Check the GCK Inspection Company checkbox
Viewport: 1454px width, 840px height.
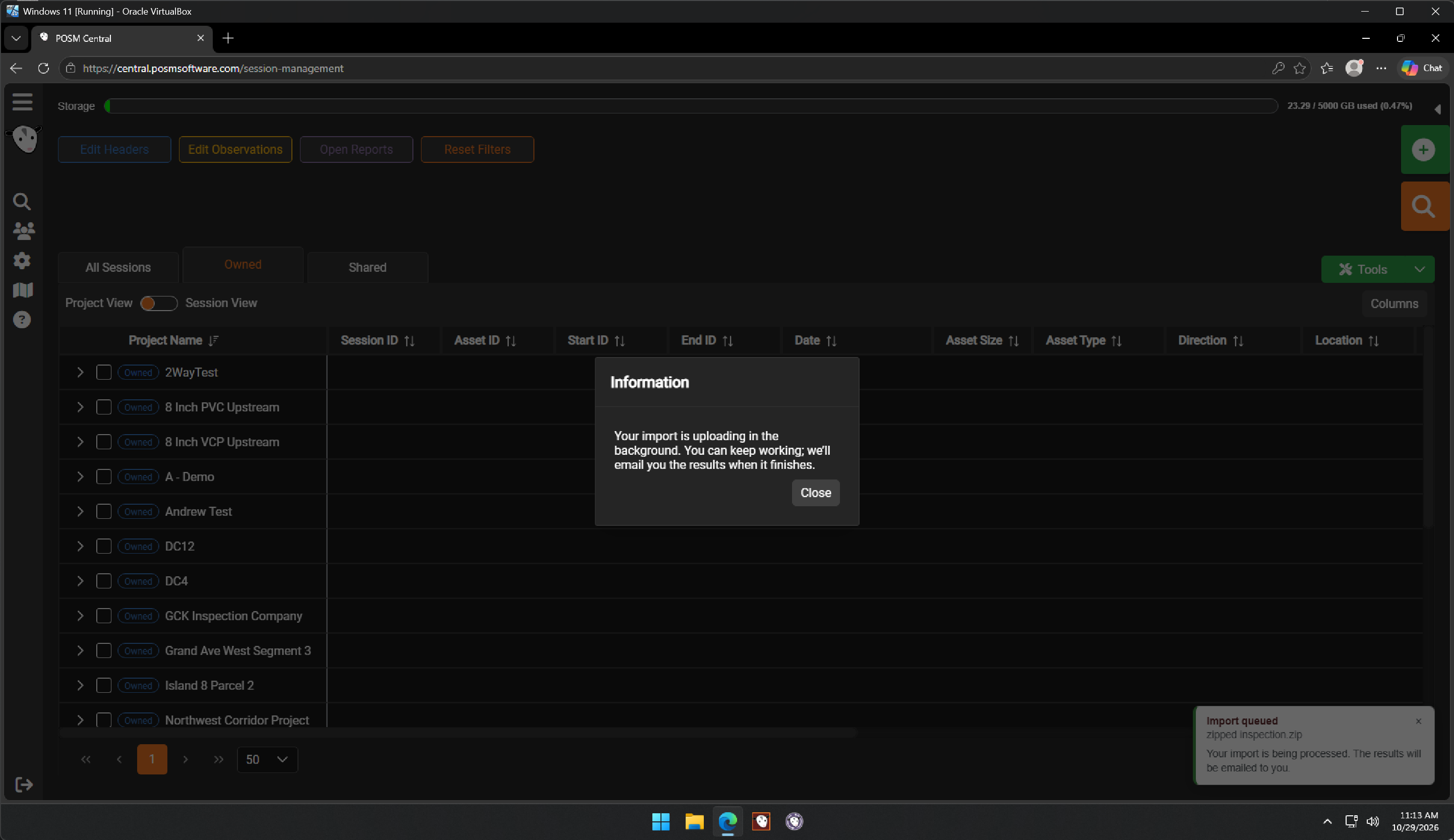[x=104, y=616]
